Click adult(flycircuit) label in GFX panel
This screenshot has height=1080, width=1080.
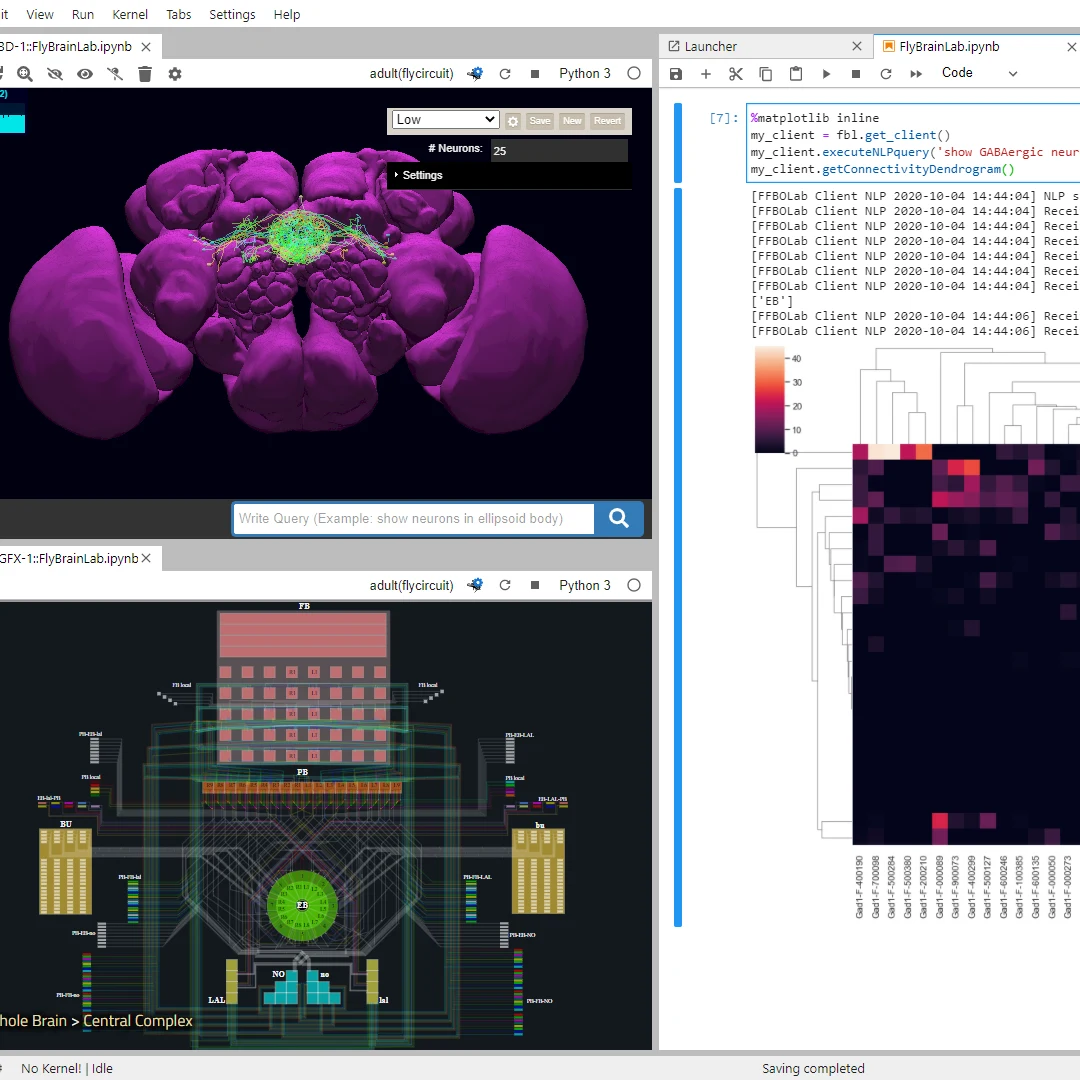[x=411, y=585]
